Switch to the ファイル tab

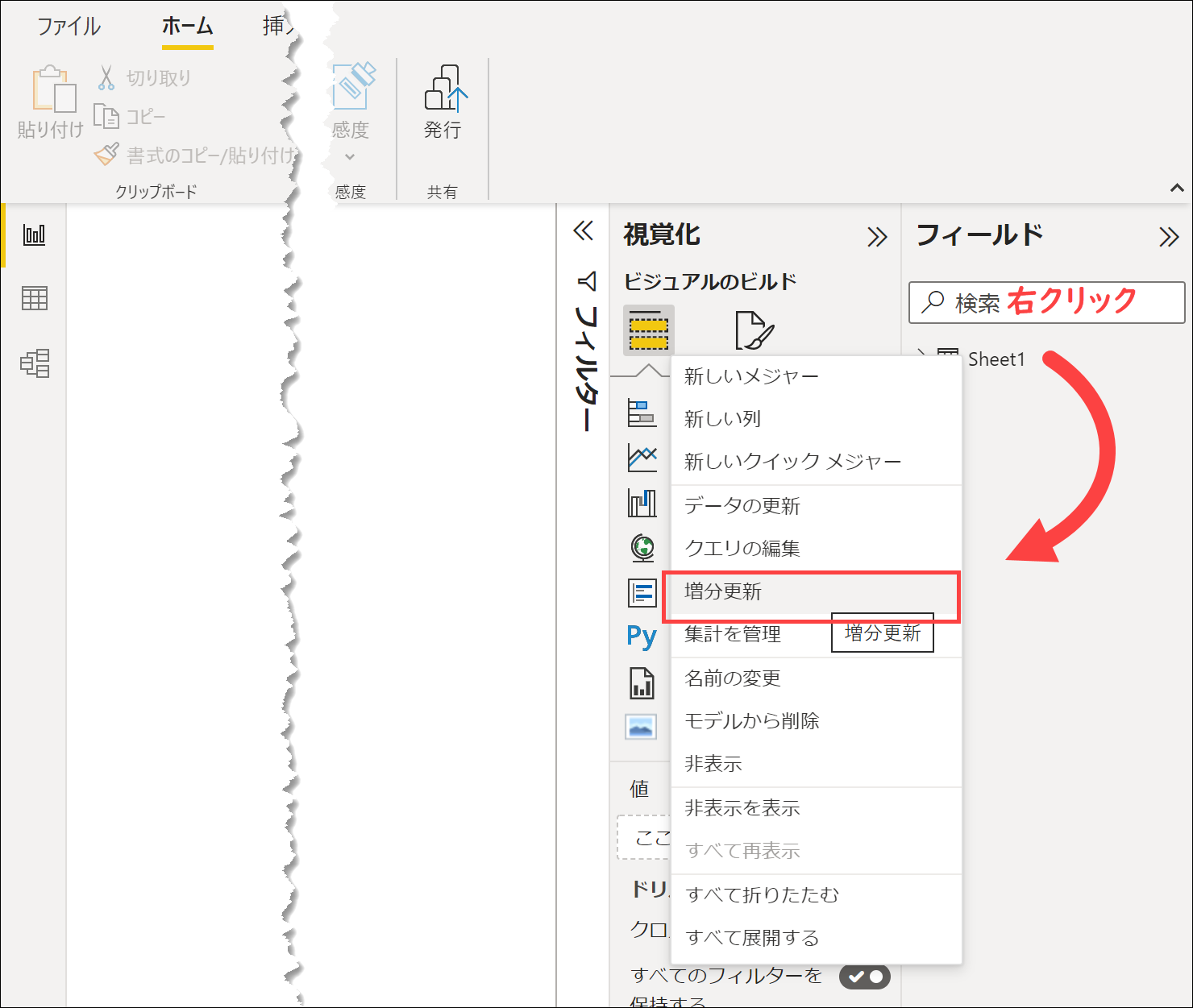click(68, 26)
